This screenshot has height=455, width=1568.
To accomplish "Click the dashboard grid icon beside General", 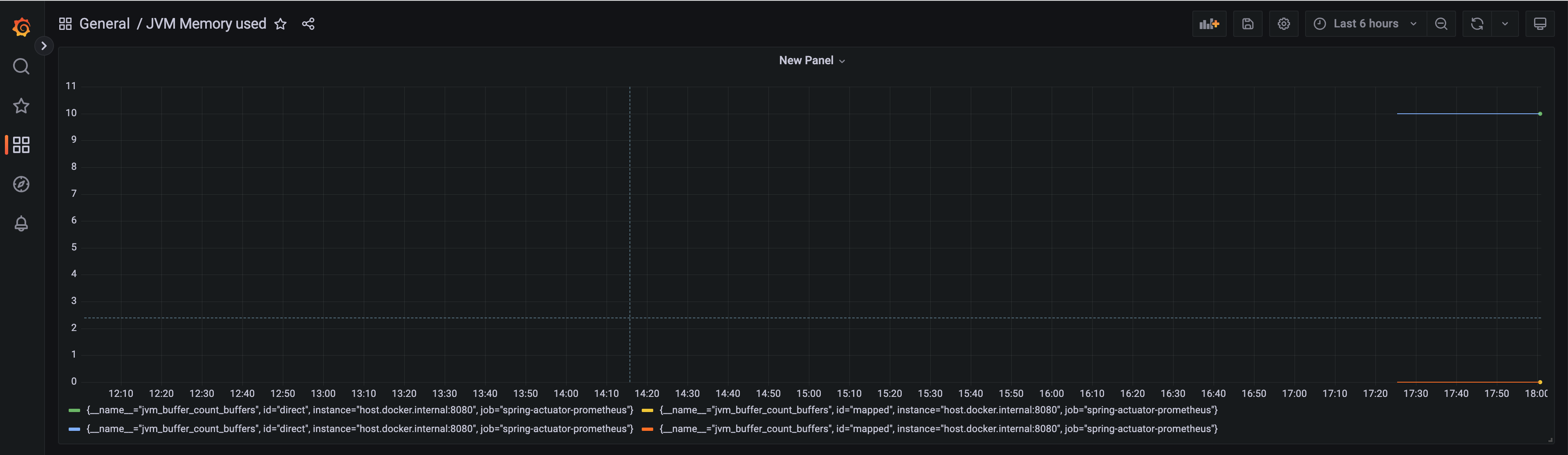I will tap(65, 24).
